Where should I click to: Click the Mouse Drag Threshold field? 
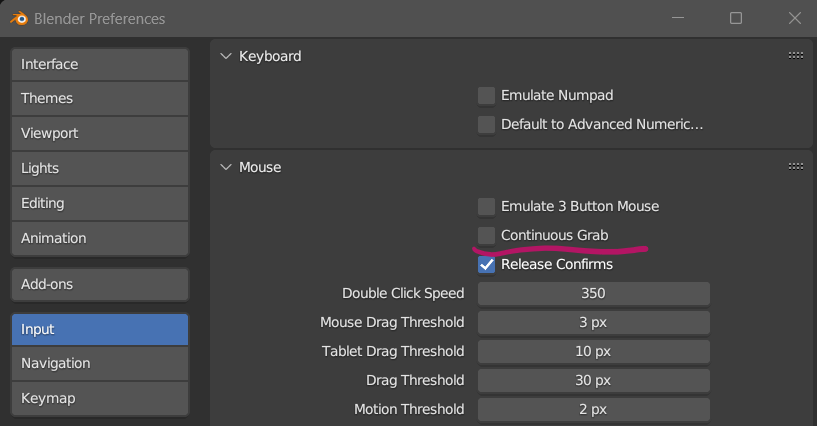pos(593,323)
